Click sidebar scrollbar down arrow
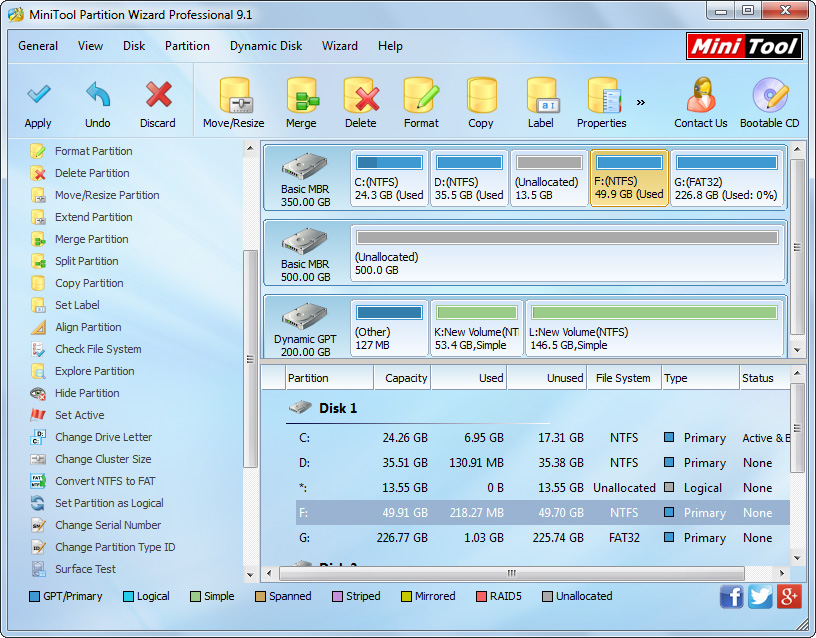Viewport: 816px width, 638px height. coord(250,575)
